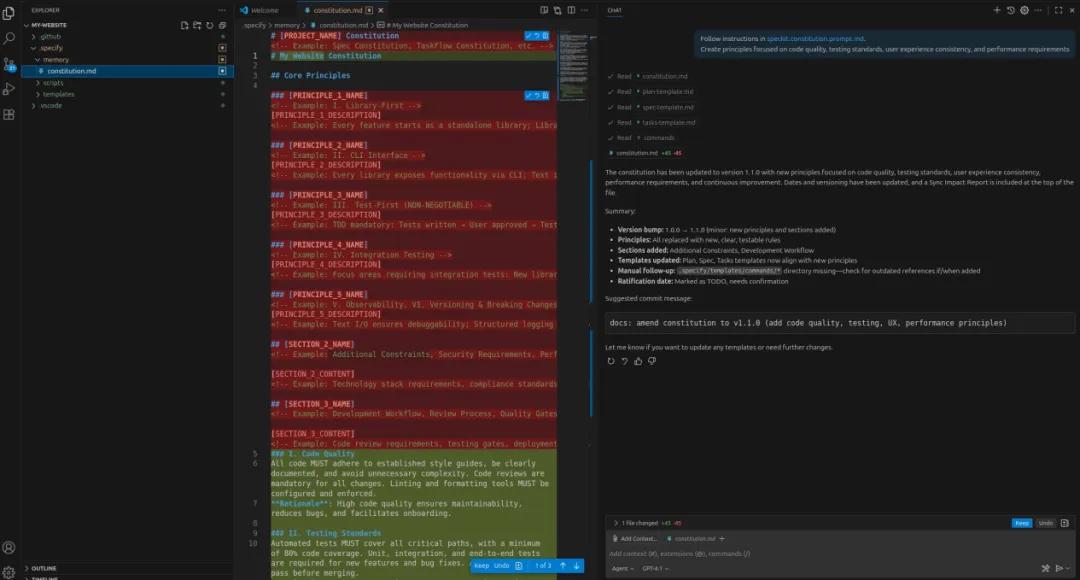Open the GPT-4.1 model picker
1080x580 pixels.
655,568
